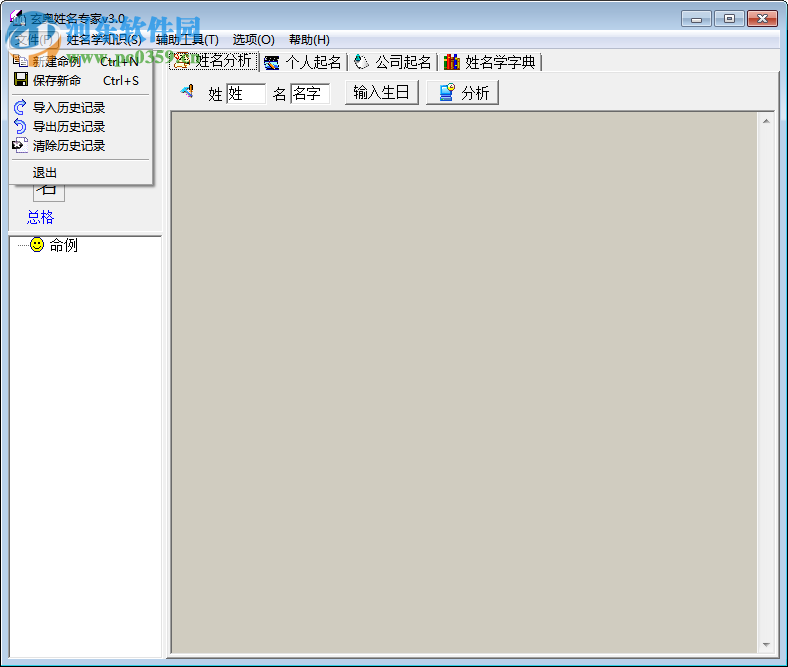Click the 分析 analyze button

click(462, 92)
